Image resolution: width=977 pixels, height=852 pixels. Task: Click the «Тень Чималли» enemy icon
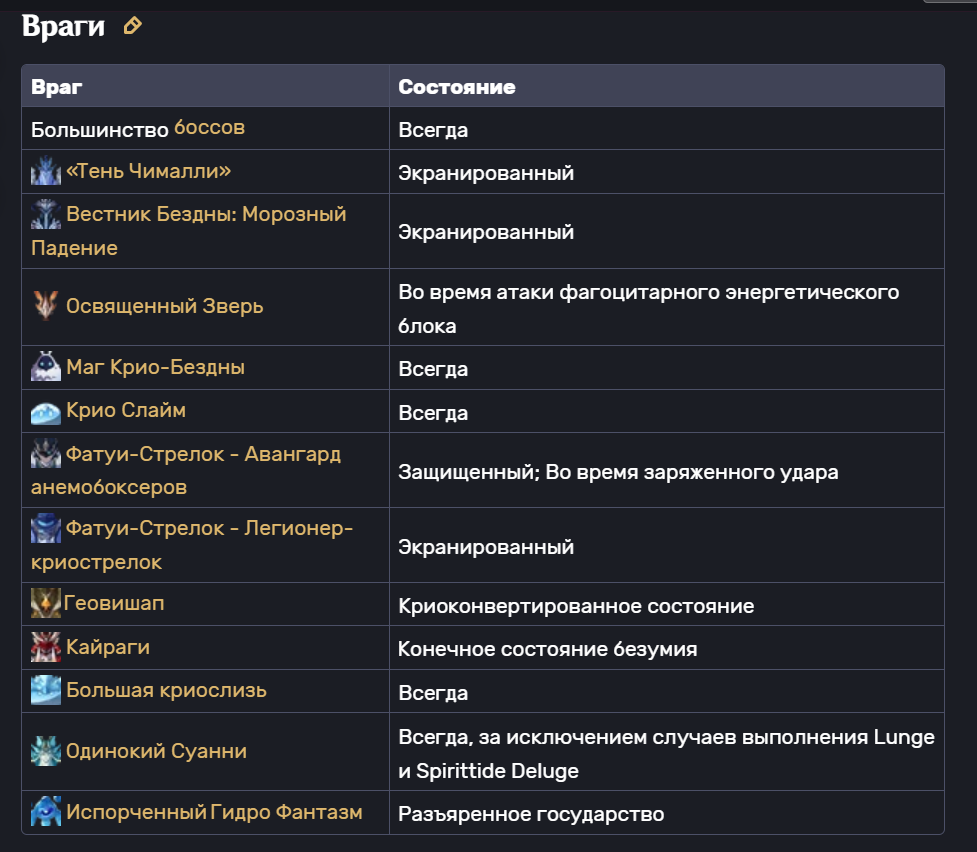coord(46,171)
